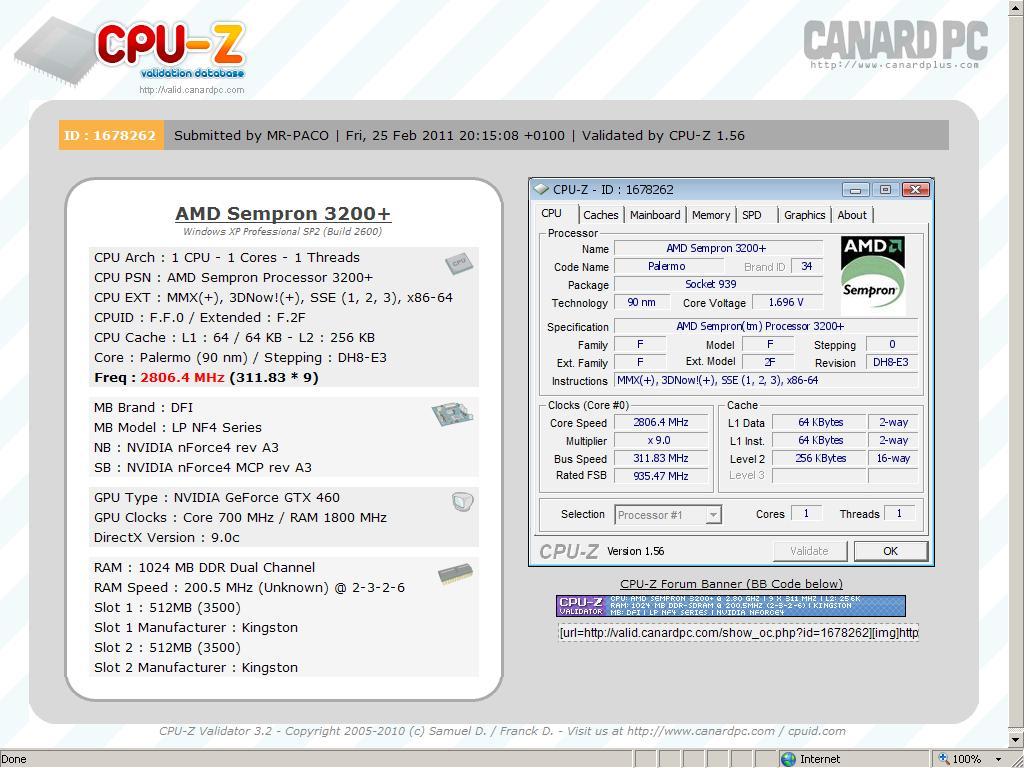Click the OK button in CPU-Z window

pos(890,551)
